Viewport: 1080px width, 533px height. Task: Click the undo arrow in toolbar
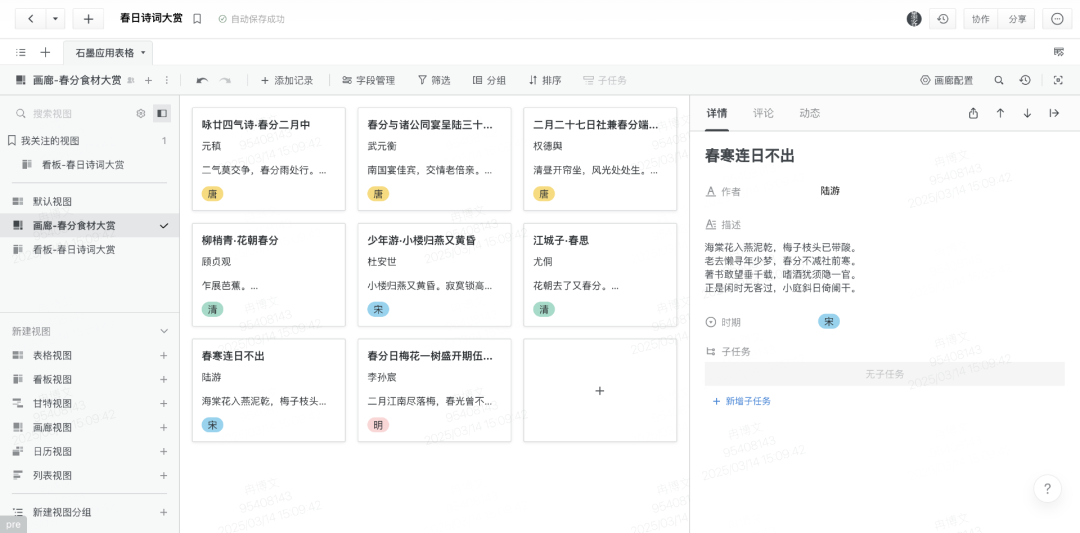[x=202, y=80]
